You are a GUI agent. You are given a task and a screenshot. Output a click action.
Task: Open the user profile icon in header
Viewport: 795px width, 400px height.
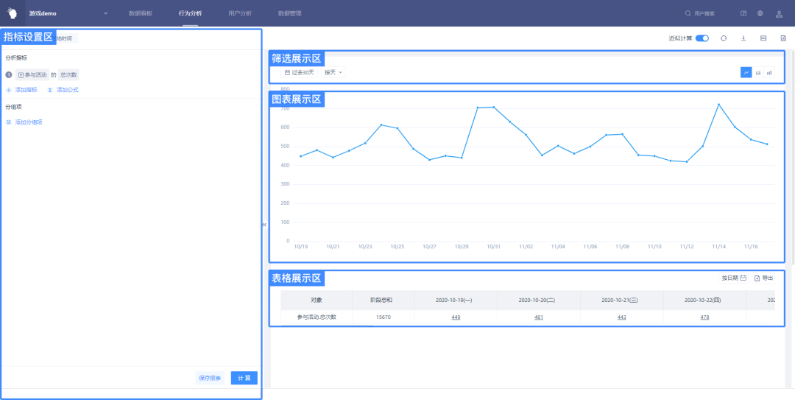coord(779,13)
